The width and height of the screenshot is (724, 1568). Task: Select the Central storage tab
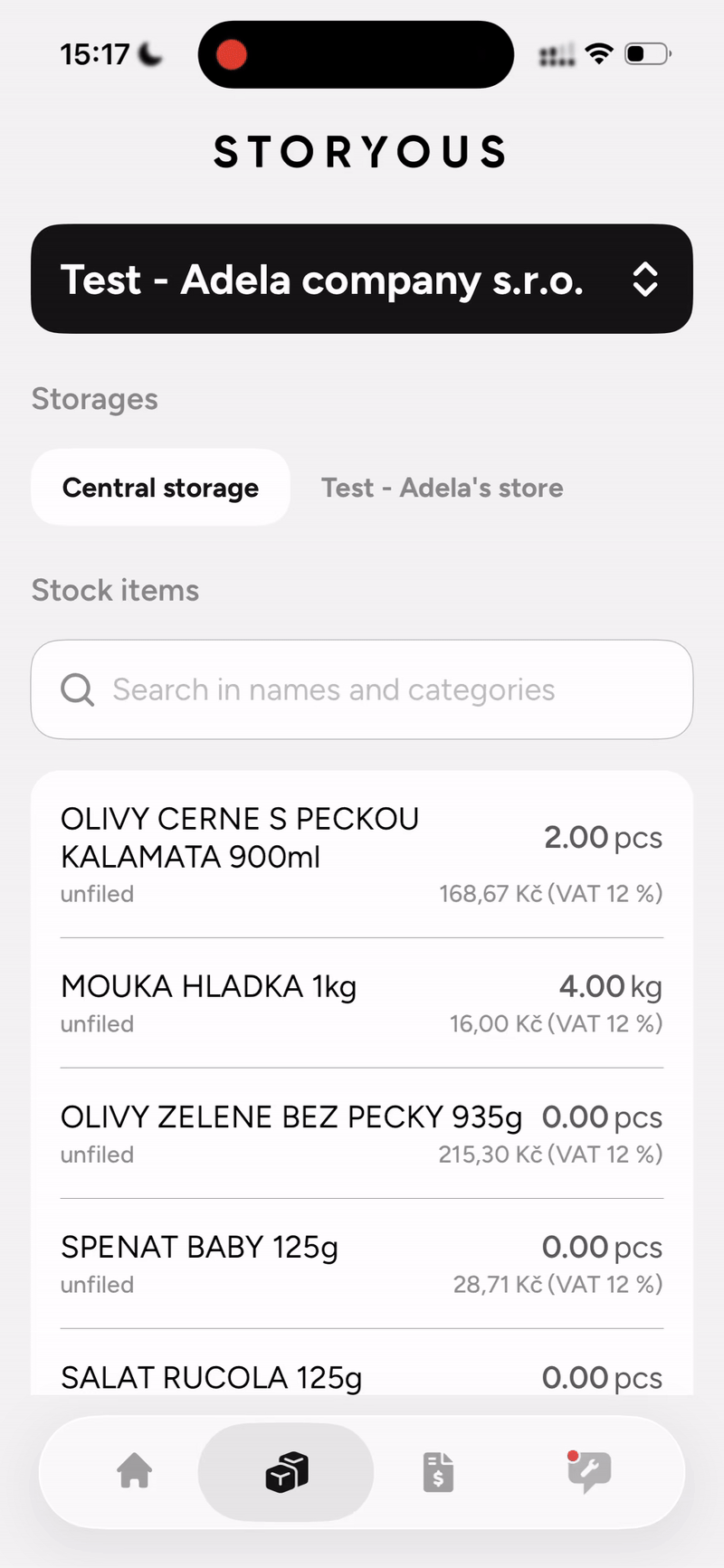click(x=160, y=488)
